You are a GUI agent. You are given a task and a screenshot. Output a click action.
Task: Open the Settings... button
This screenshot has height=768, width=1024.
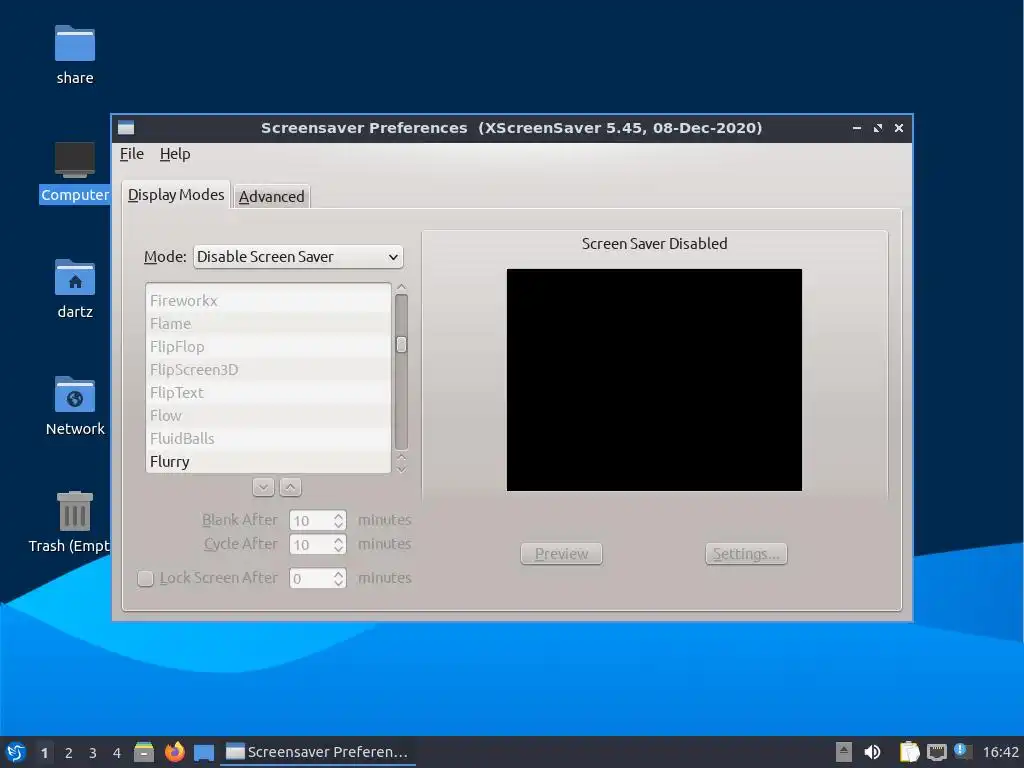pyautogui.click(x=746, y=554)
